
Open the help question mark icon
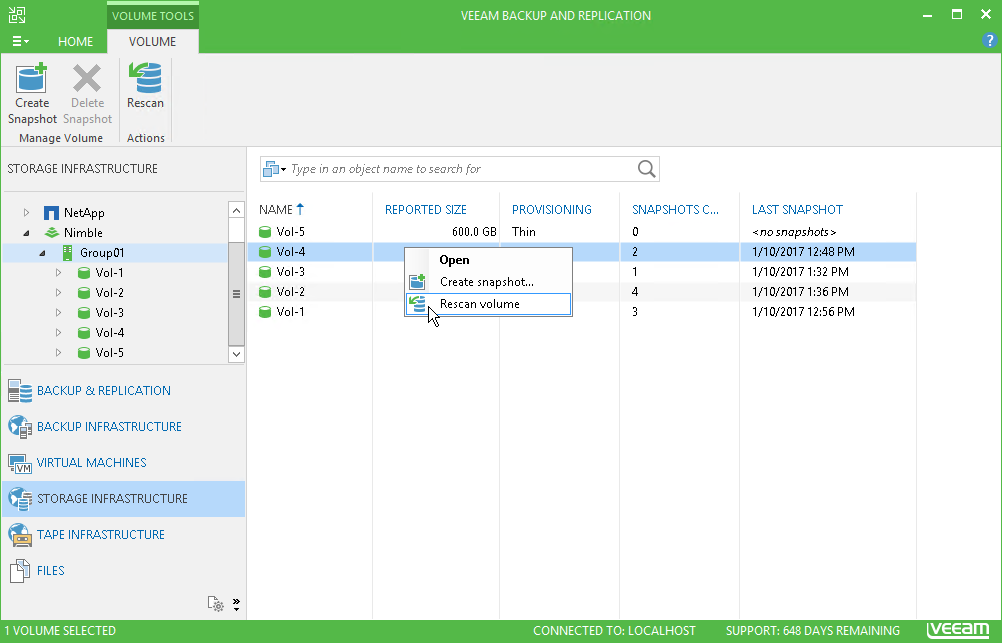click(989, 40)
